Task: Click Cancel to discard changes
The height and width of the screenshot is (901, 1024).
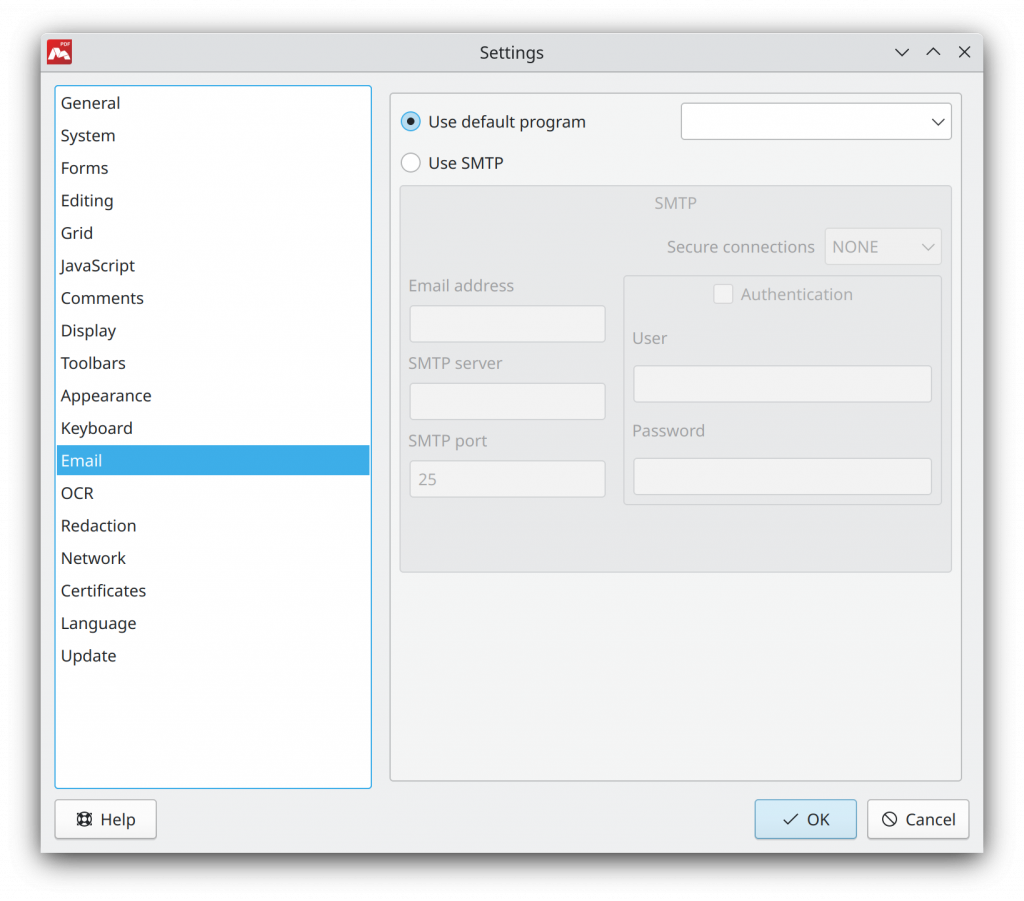Action: coord(917,818)
